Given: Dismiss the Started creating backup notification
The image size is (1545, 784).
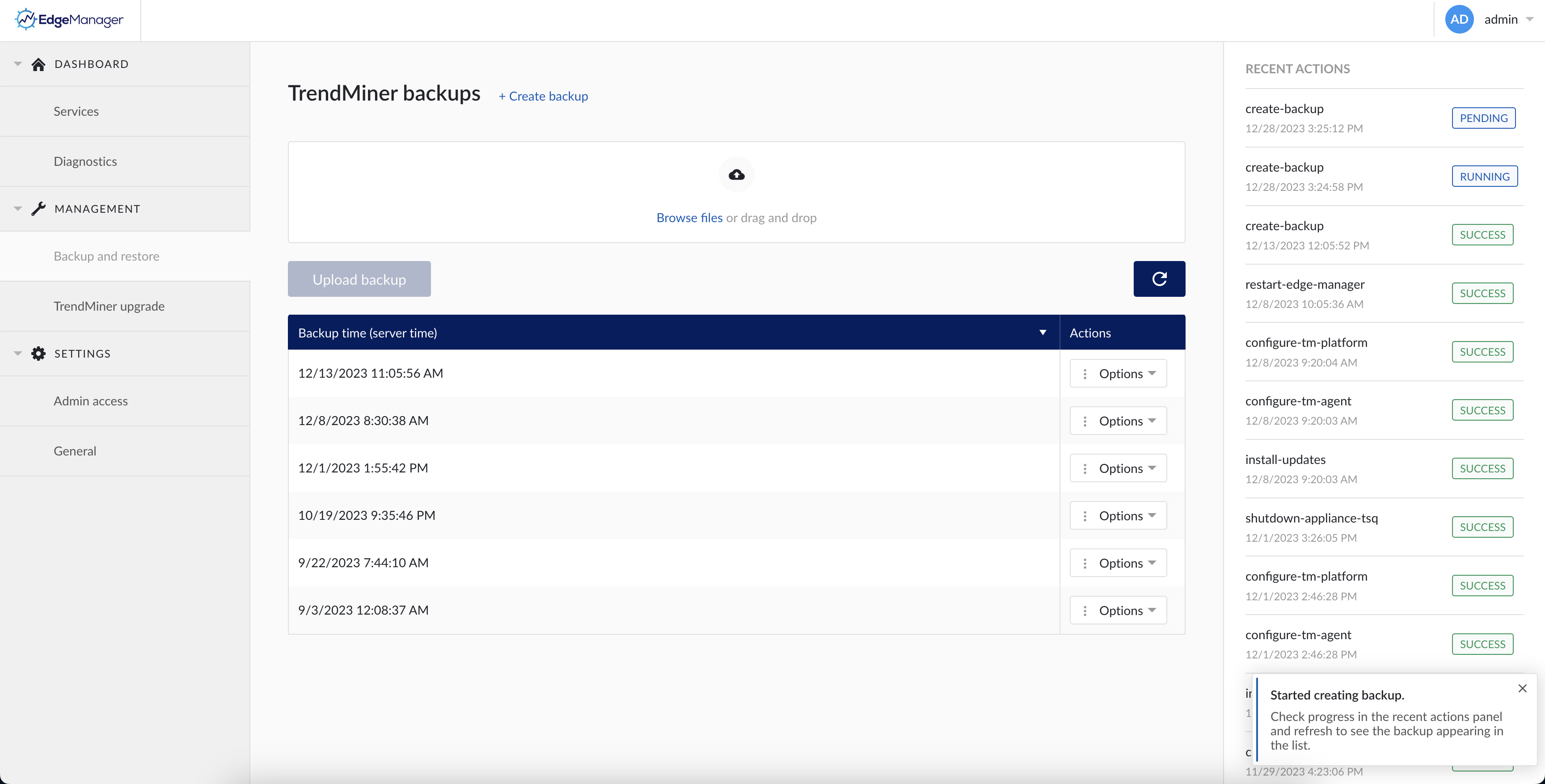Looking at the screenshot, I should 1523,688.
